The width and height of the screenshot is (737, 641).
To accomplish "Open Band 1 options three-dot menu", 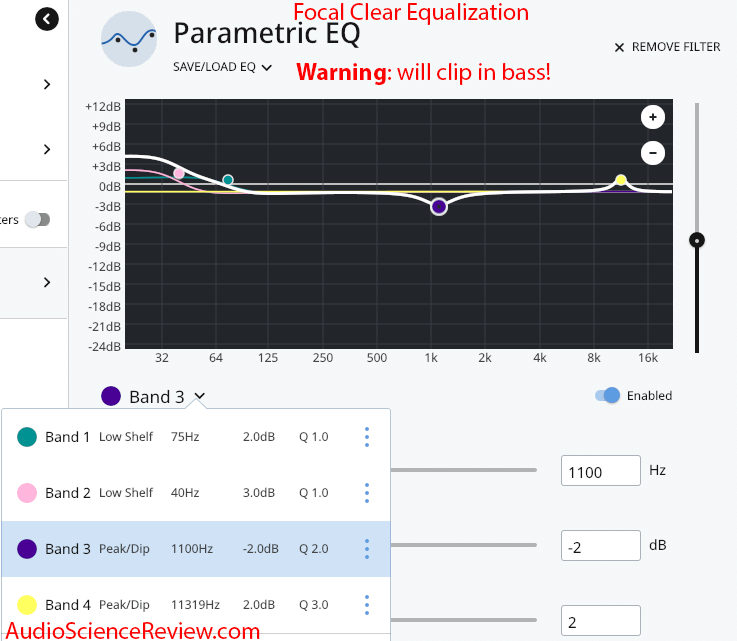I will 367,437.
